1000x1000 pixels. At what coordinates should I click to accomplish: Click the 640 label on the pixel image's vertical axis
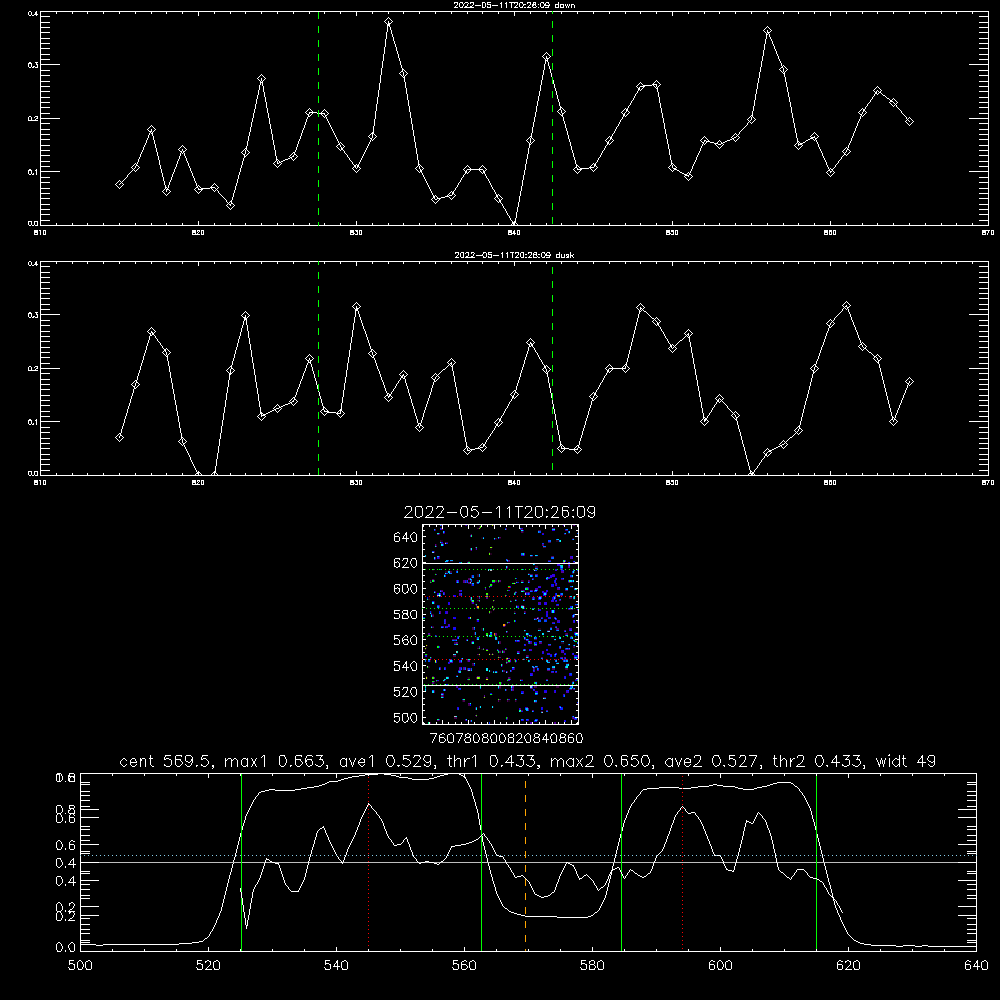(406, 538)
